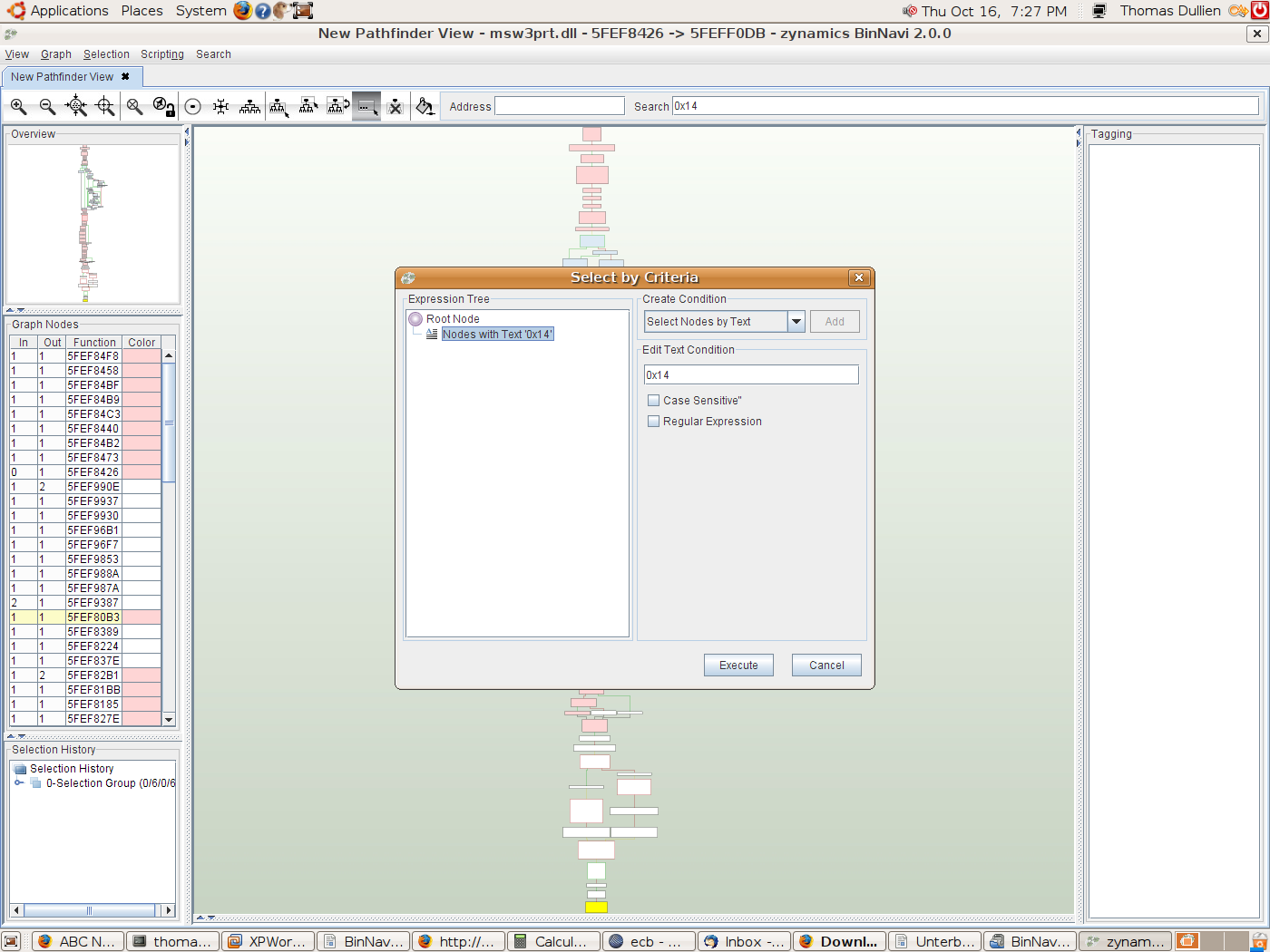The width and height of the screenshot is (1270, 952).
Task: Click the Execute button
Action: point(738,665)
